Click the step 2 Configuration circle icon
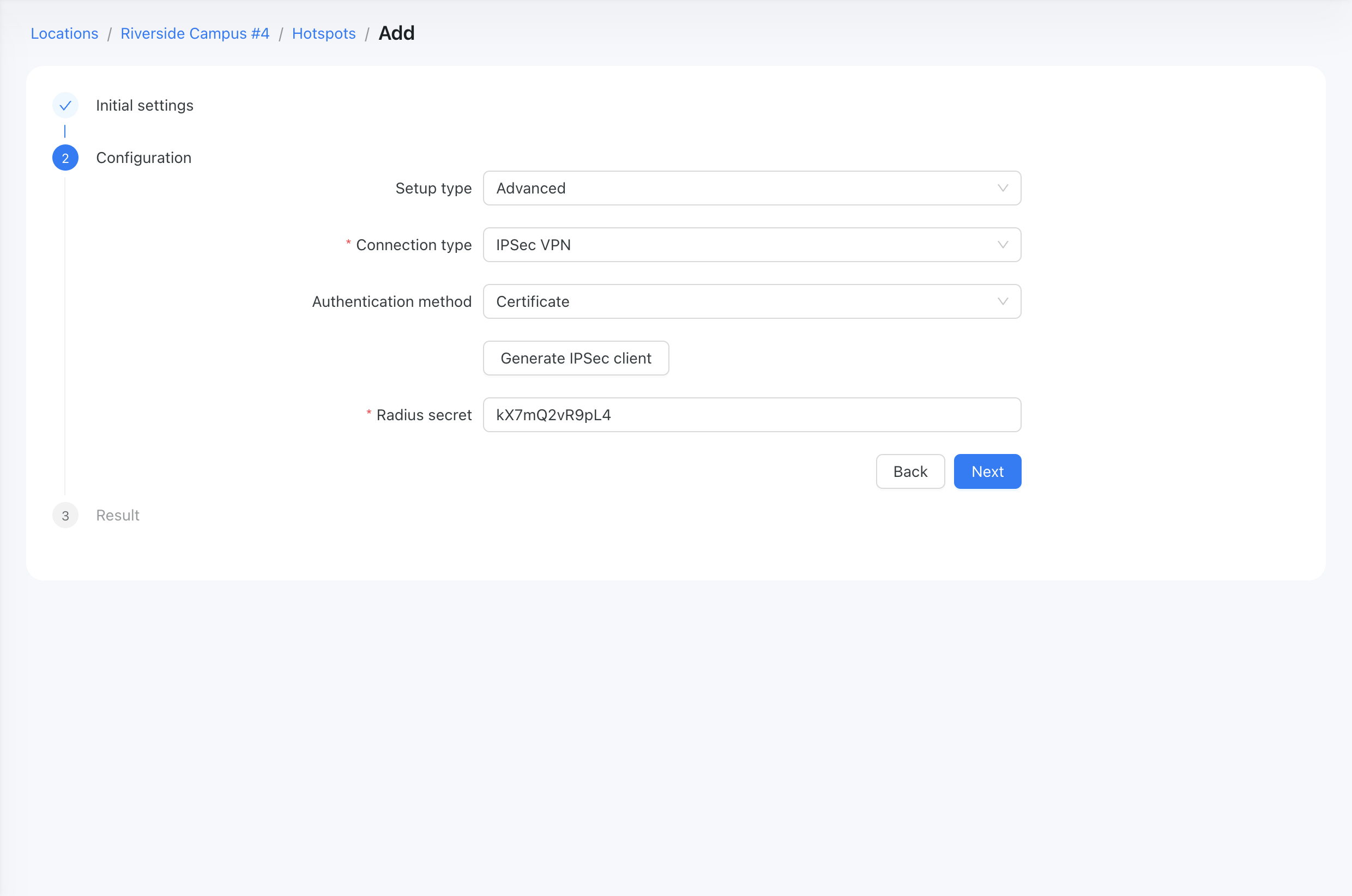1352x896 pixels. (x=65, y=158)
